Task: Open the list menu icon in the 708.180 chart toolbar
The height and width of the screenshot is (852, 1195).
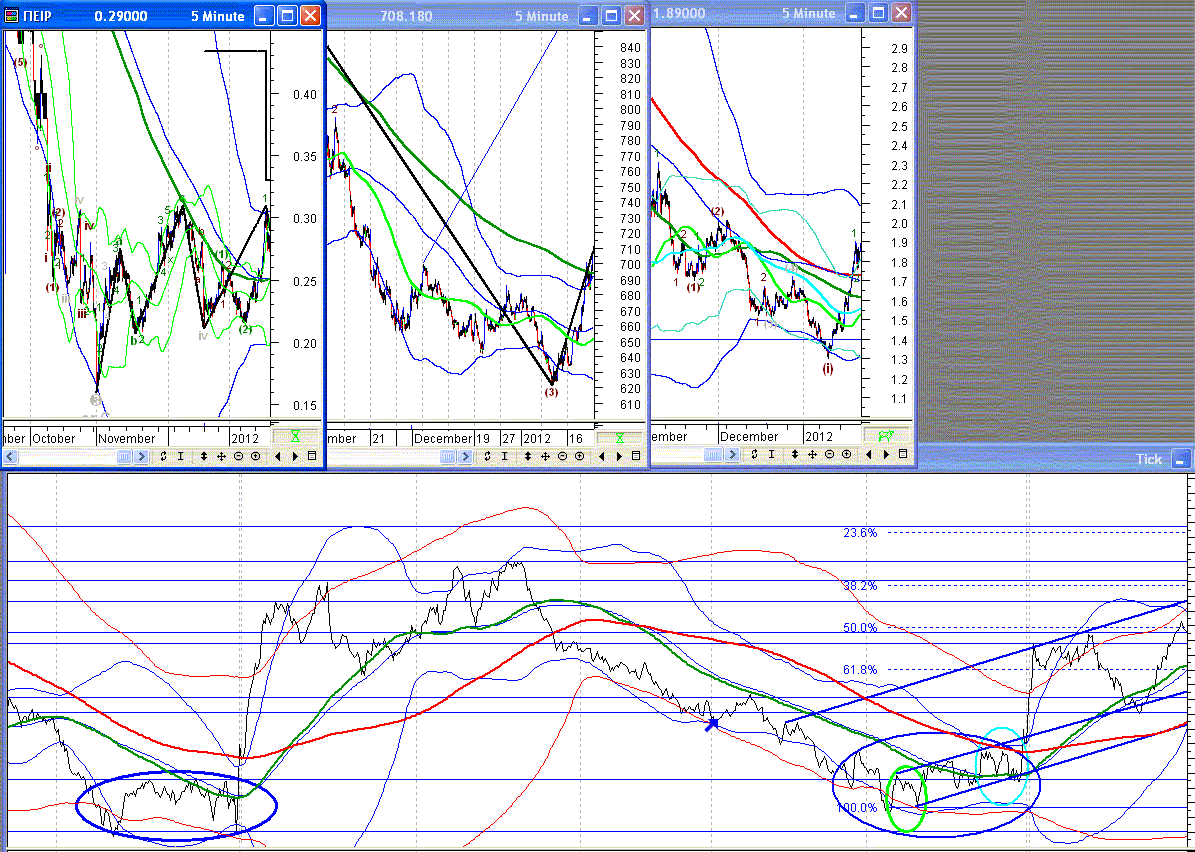Action: (x=636, y=456)
